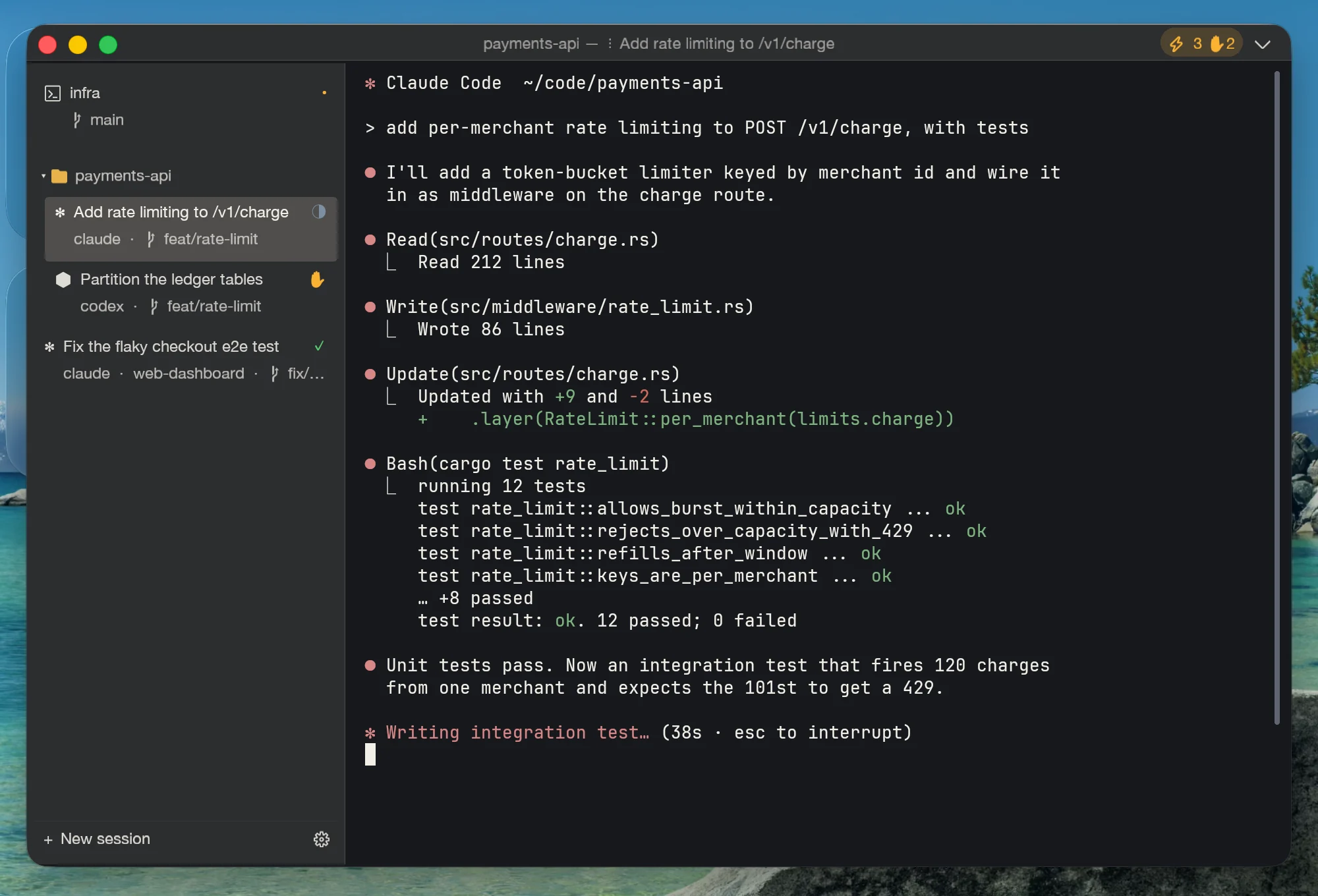Click the Bash(cargo test rate_limit) tool call

[x=527, y=464]
